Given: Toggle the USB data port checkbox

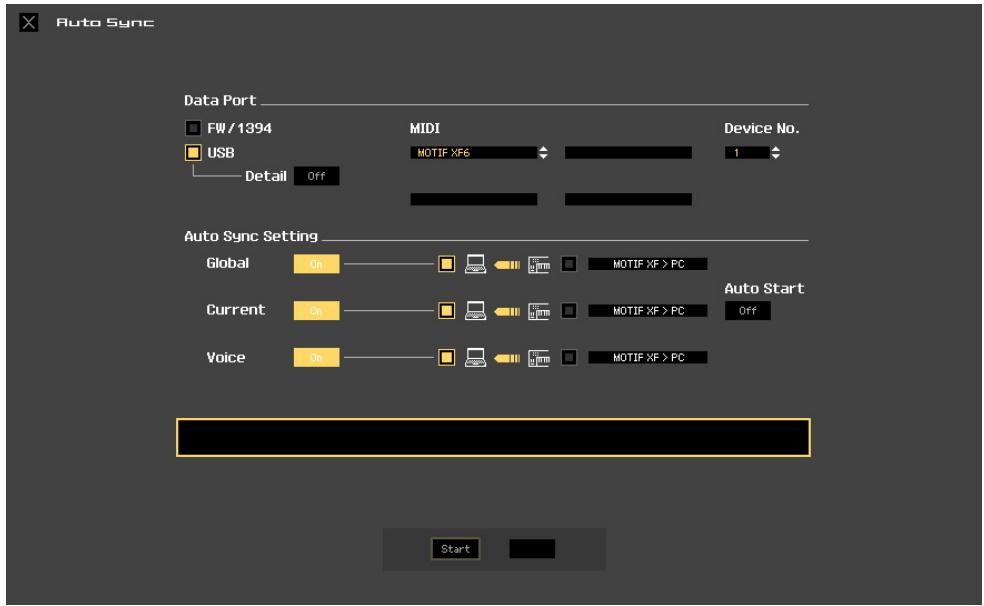Looking at the screenshot, I should [193, 152].
